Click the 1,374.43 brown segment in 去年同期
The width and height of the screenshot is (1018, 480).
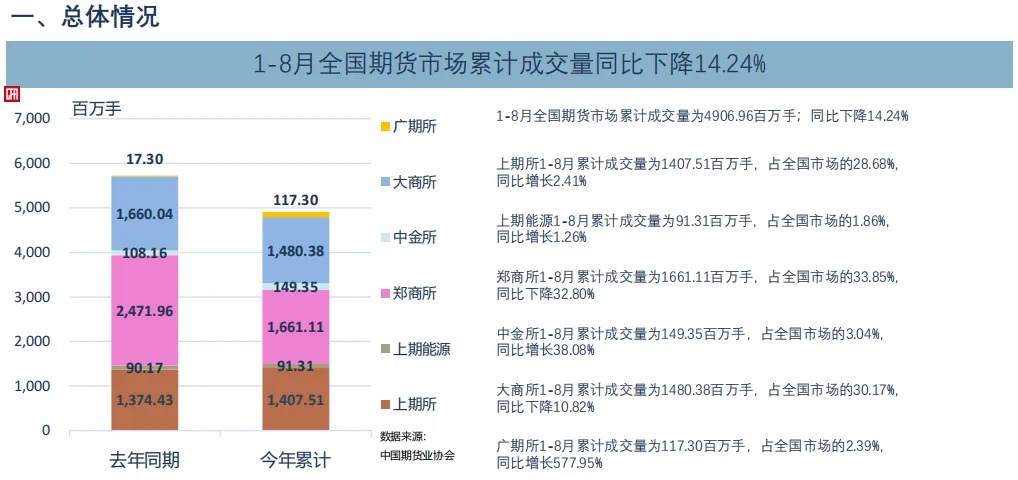tap(145, 399)
